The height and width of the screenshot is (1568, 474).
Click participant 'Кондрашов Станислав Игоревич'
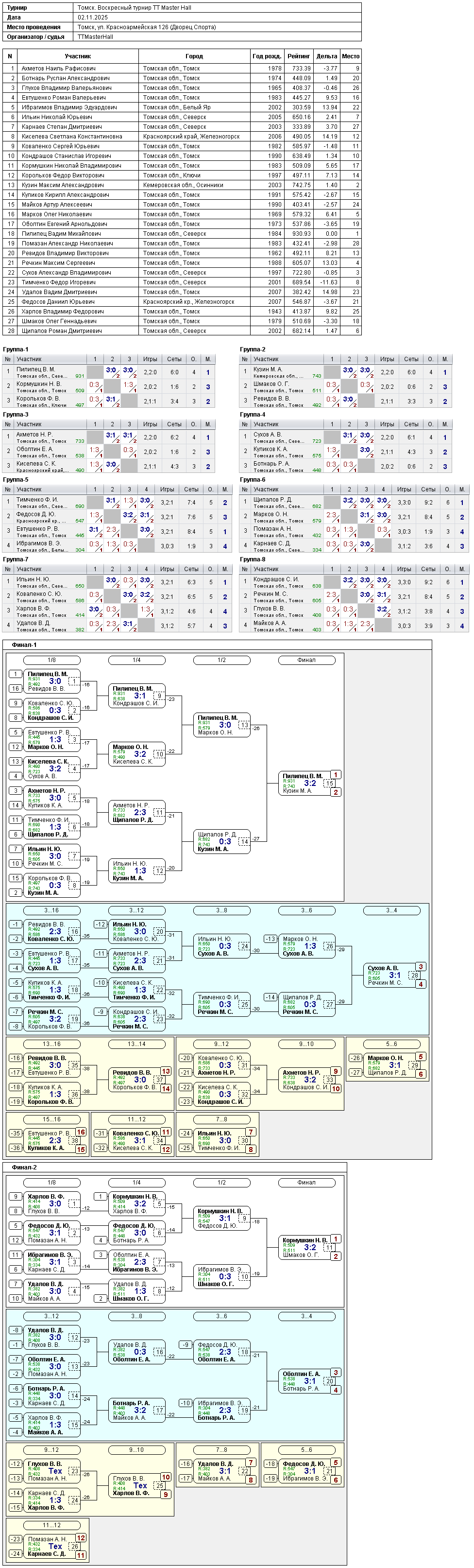[66, 157]
